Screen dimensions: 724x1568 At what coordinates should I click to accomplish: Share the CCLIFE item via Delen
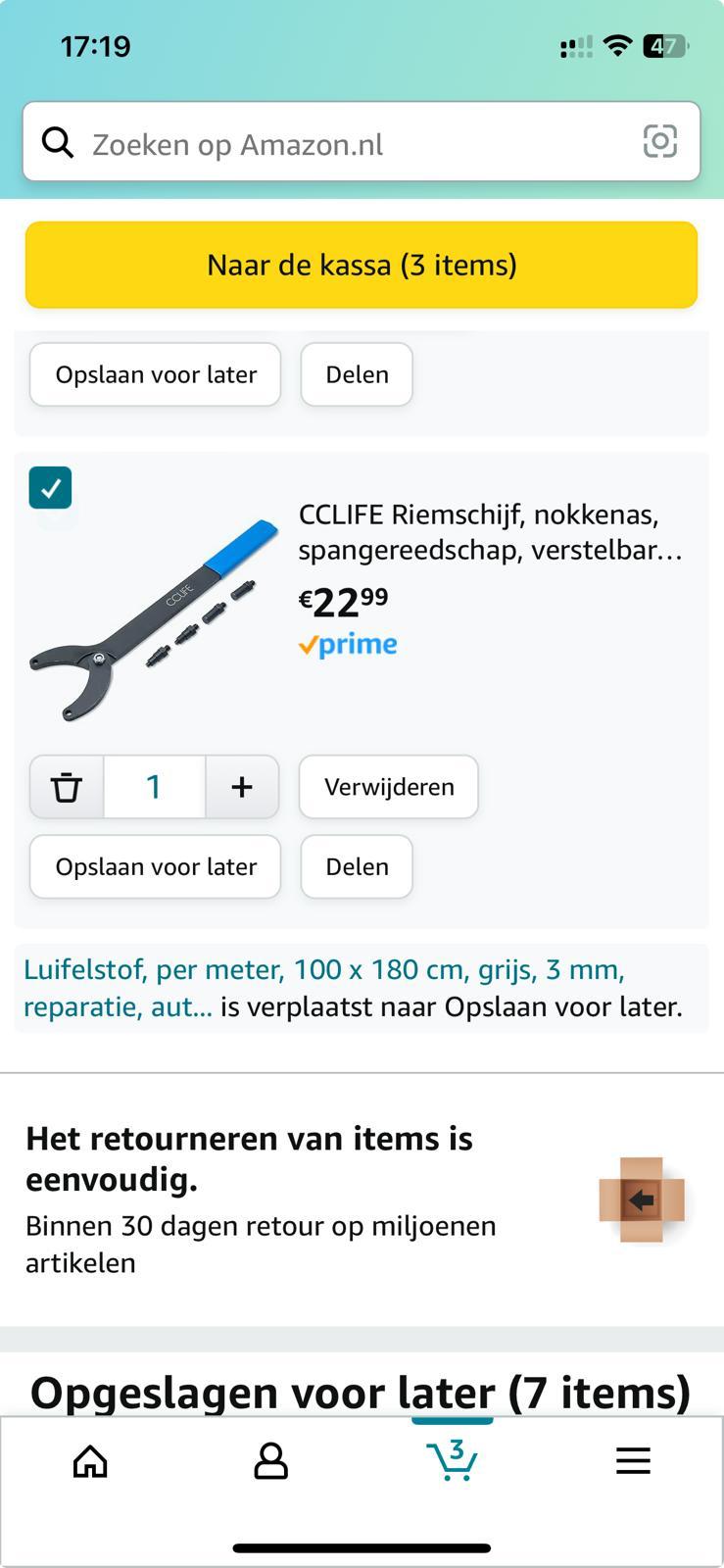pos(357,867)
